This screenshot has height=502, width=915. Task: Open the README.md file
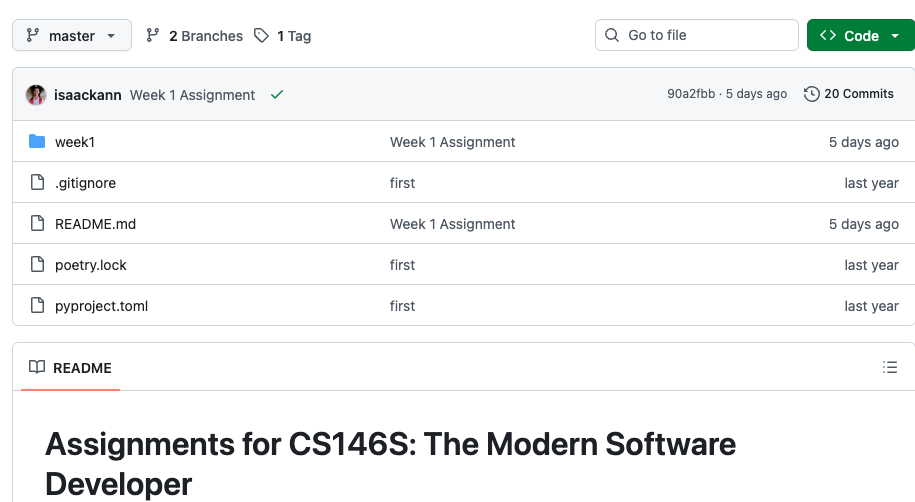point(95,224)
